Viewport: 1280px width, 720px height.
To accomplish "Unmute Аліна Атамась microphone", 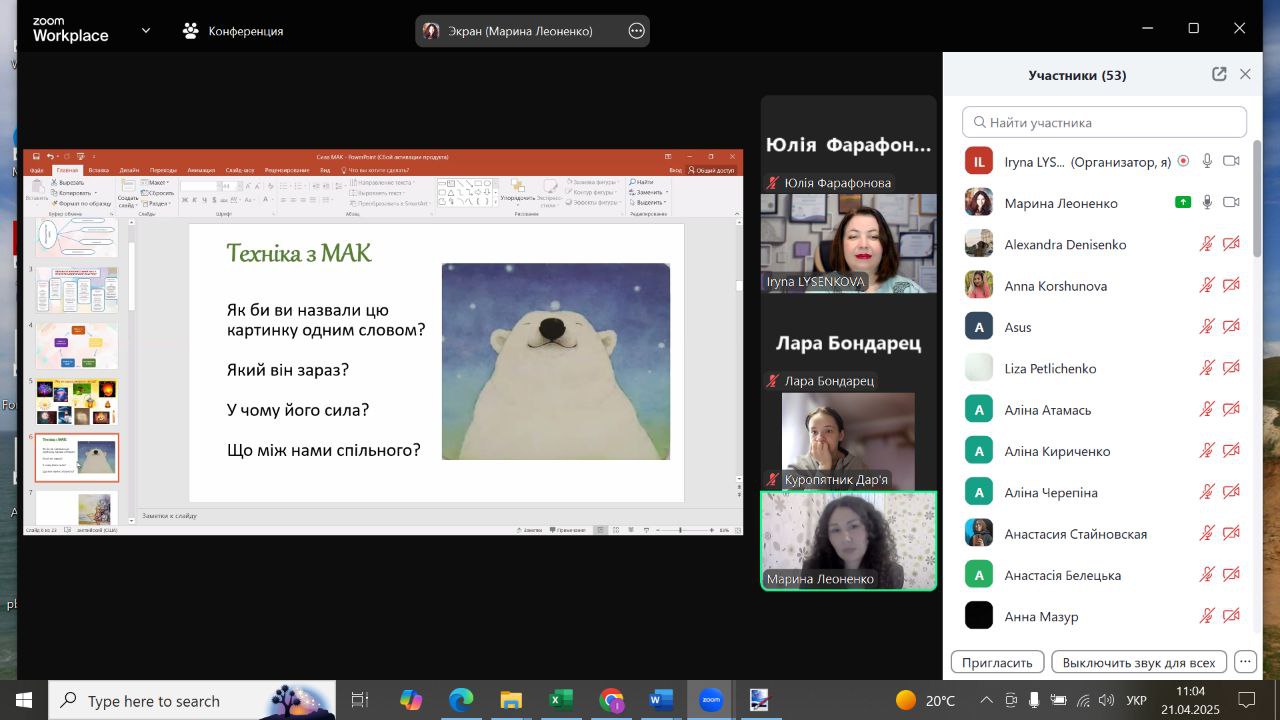I will 1207,409.
